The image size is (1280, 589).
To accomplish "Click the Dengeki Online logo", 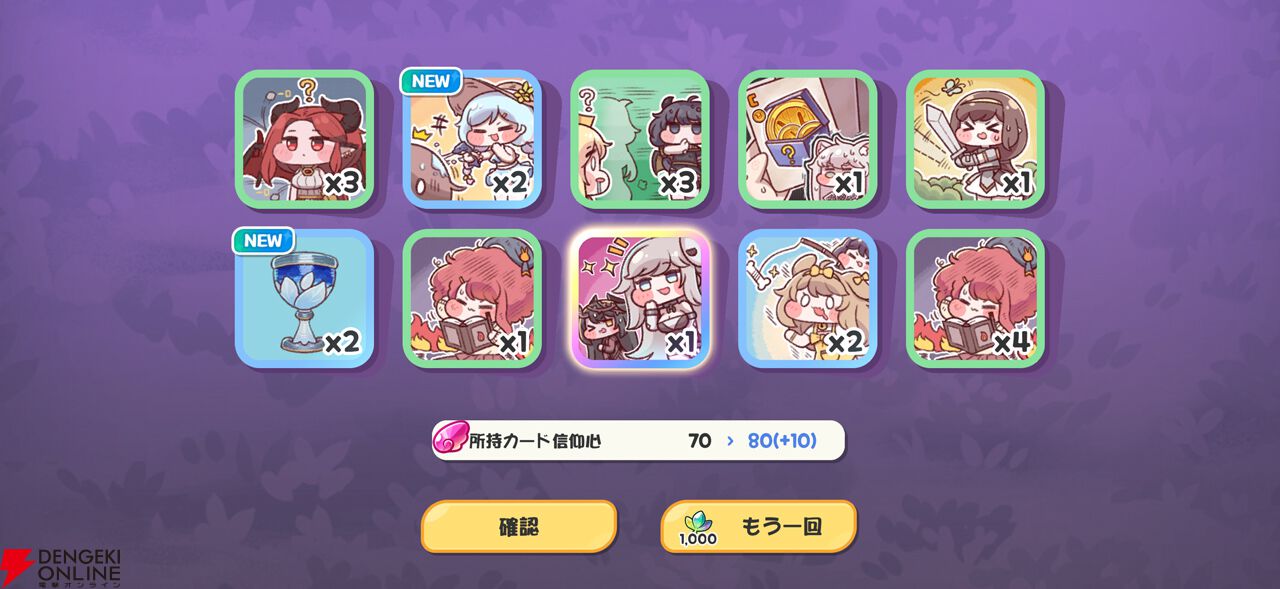I will coord(61,567).
